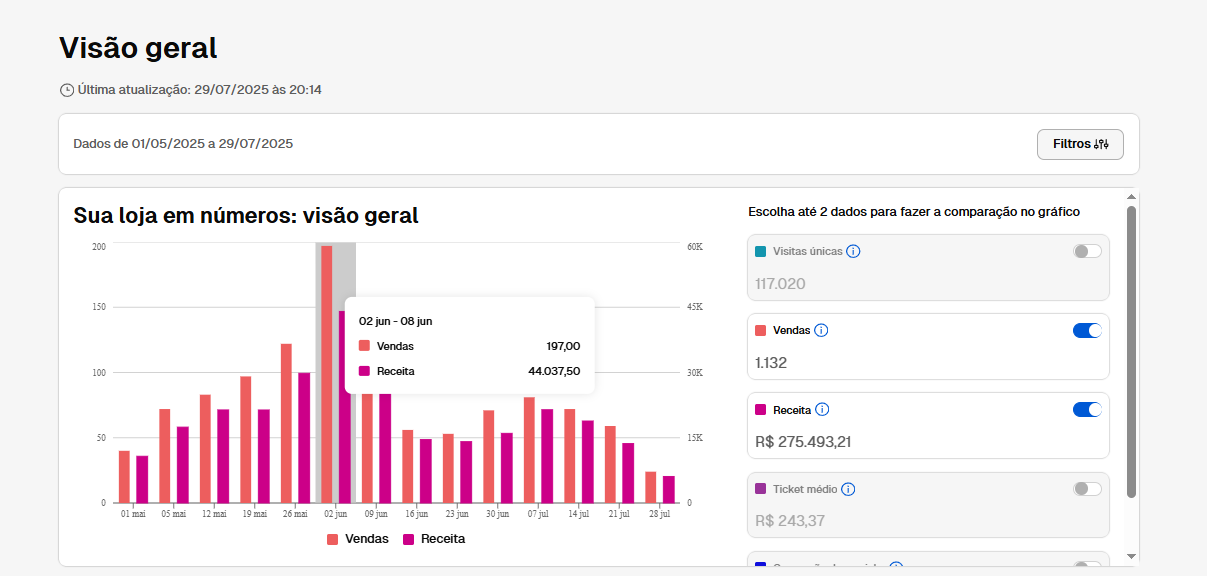Disable the Vendas comparison toggle
This screenshot has width=1207, height=576.
tap(1086, 330)
